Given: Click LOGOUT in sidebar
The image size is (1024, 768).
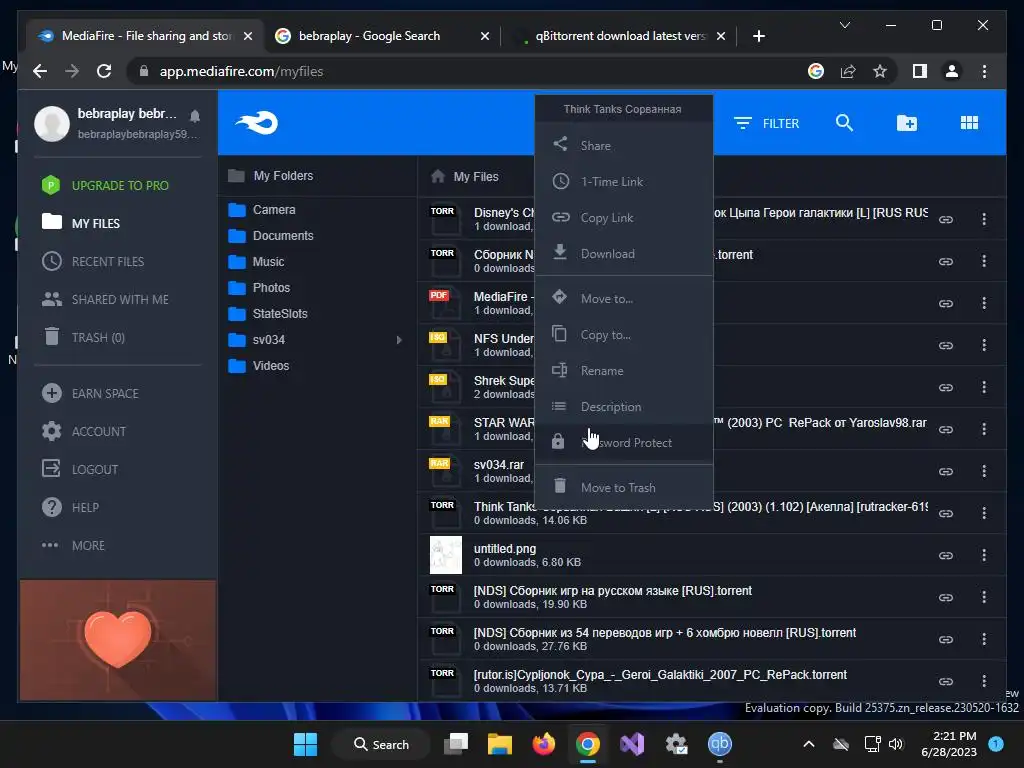Looking at the screenshot, I should [80, 469].
